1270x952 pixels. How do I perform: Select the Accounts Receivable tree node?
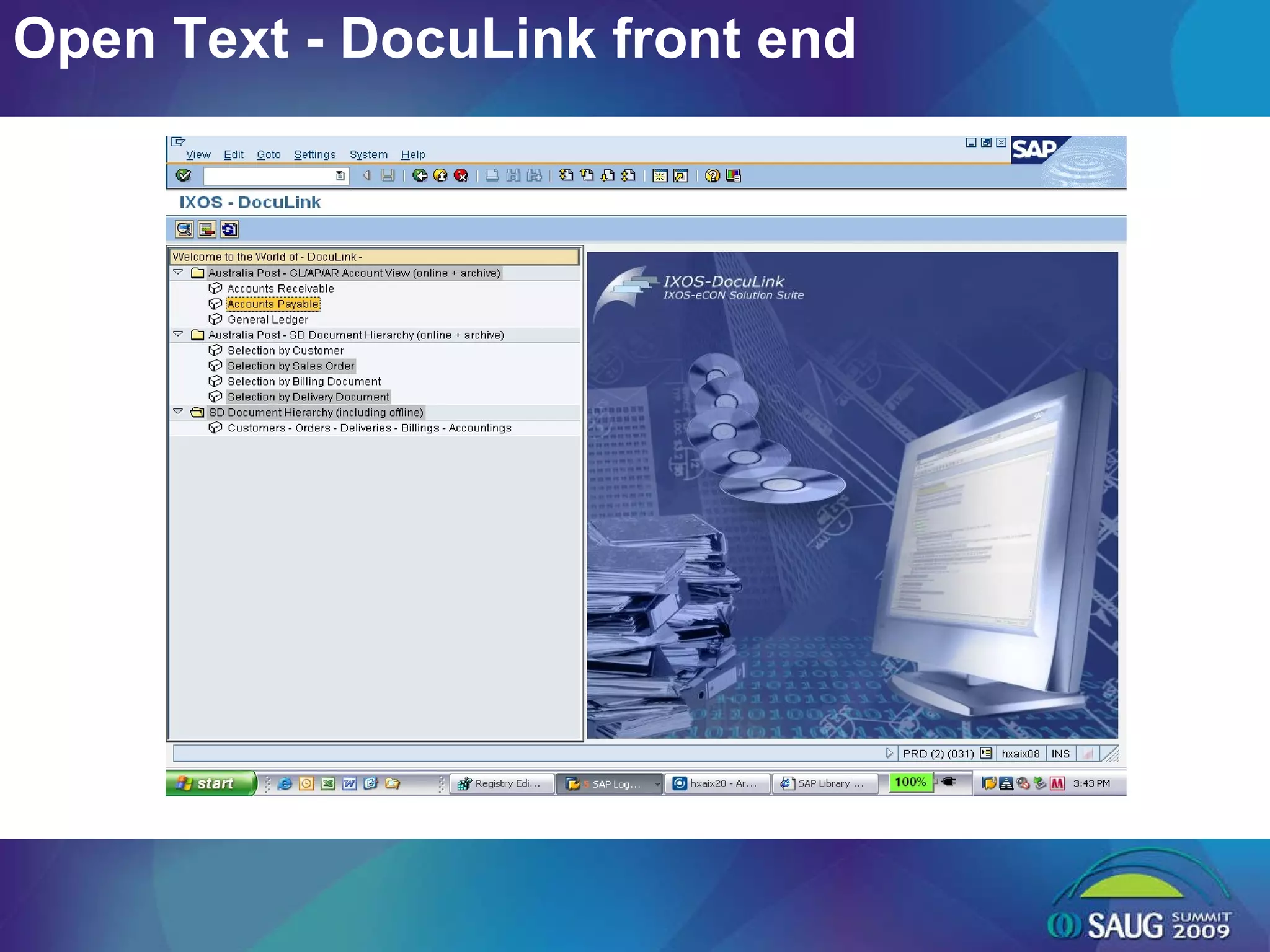click(x=280, y=288)
